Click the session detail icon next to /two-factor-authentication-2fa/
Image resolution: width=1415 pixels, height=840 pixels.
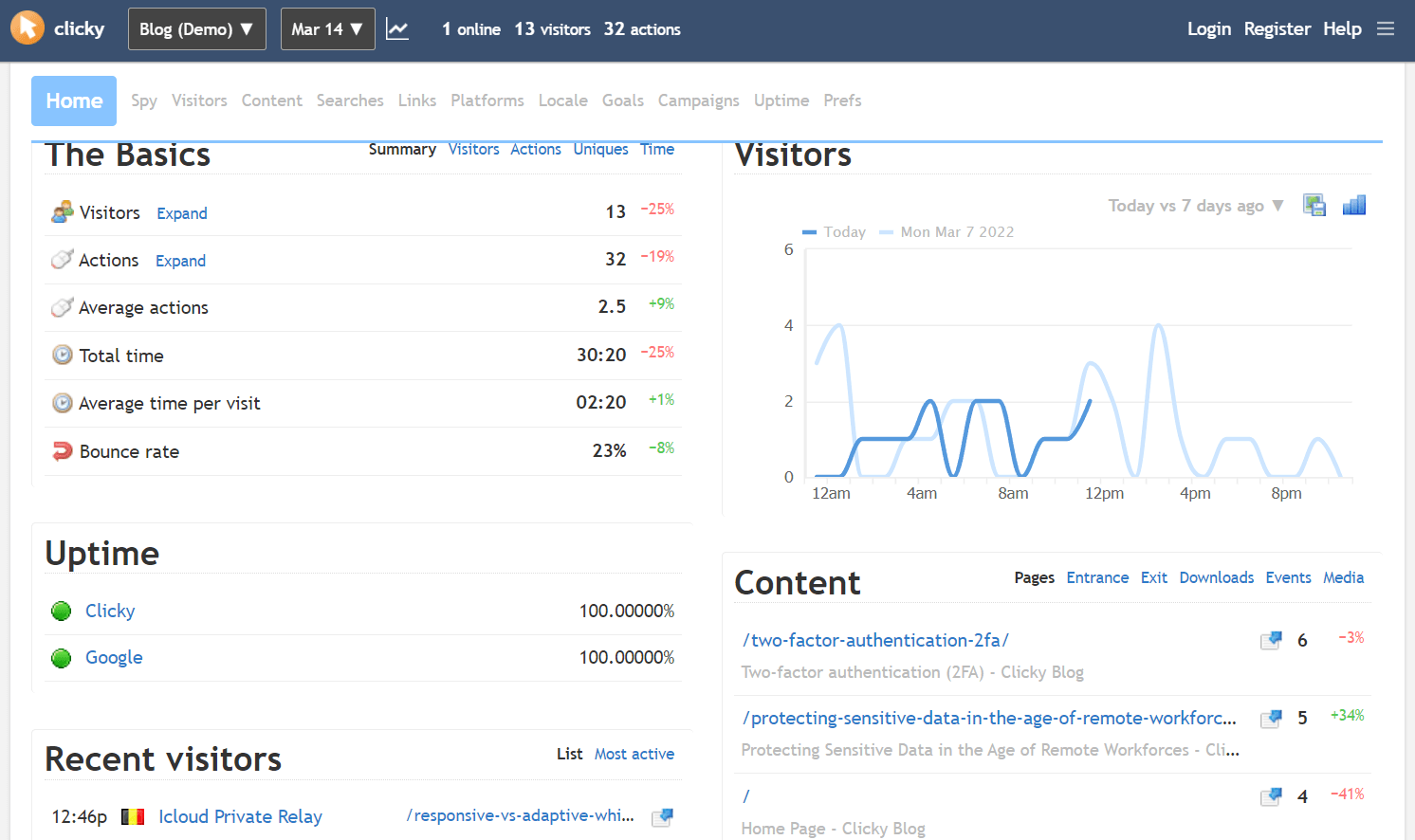click(1270, 640)
